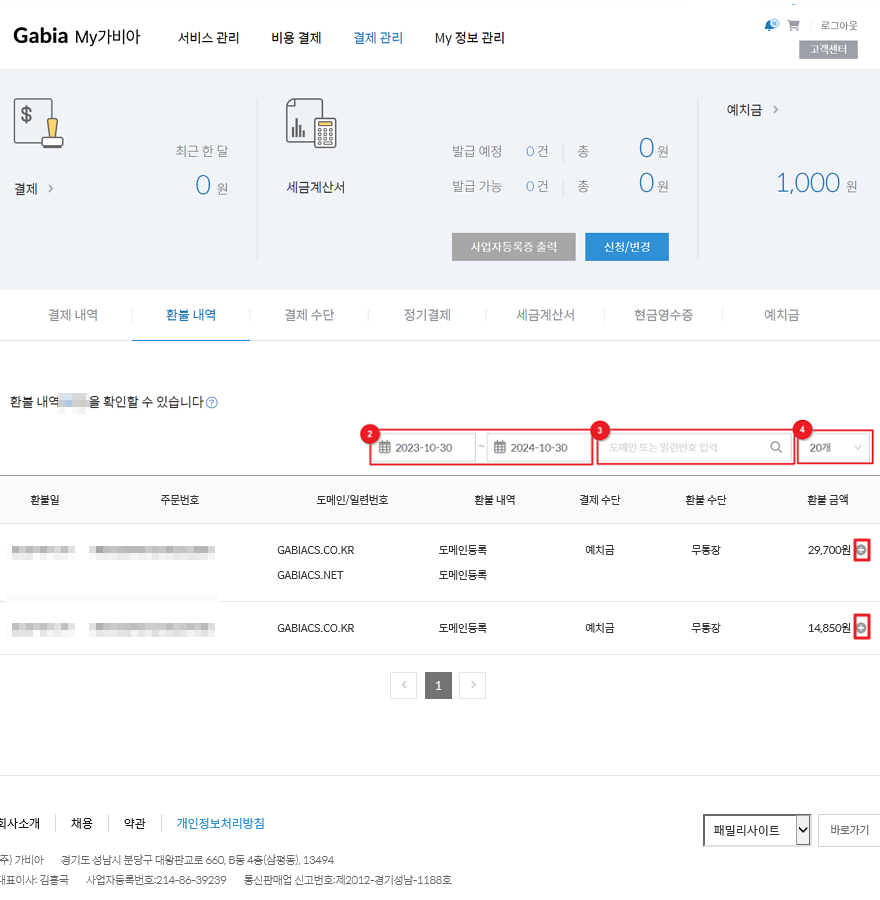
Task: Open the start date calendar icon
Action: pos(385,447)
